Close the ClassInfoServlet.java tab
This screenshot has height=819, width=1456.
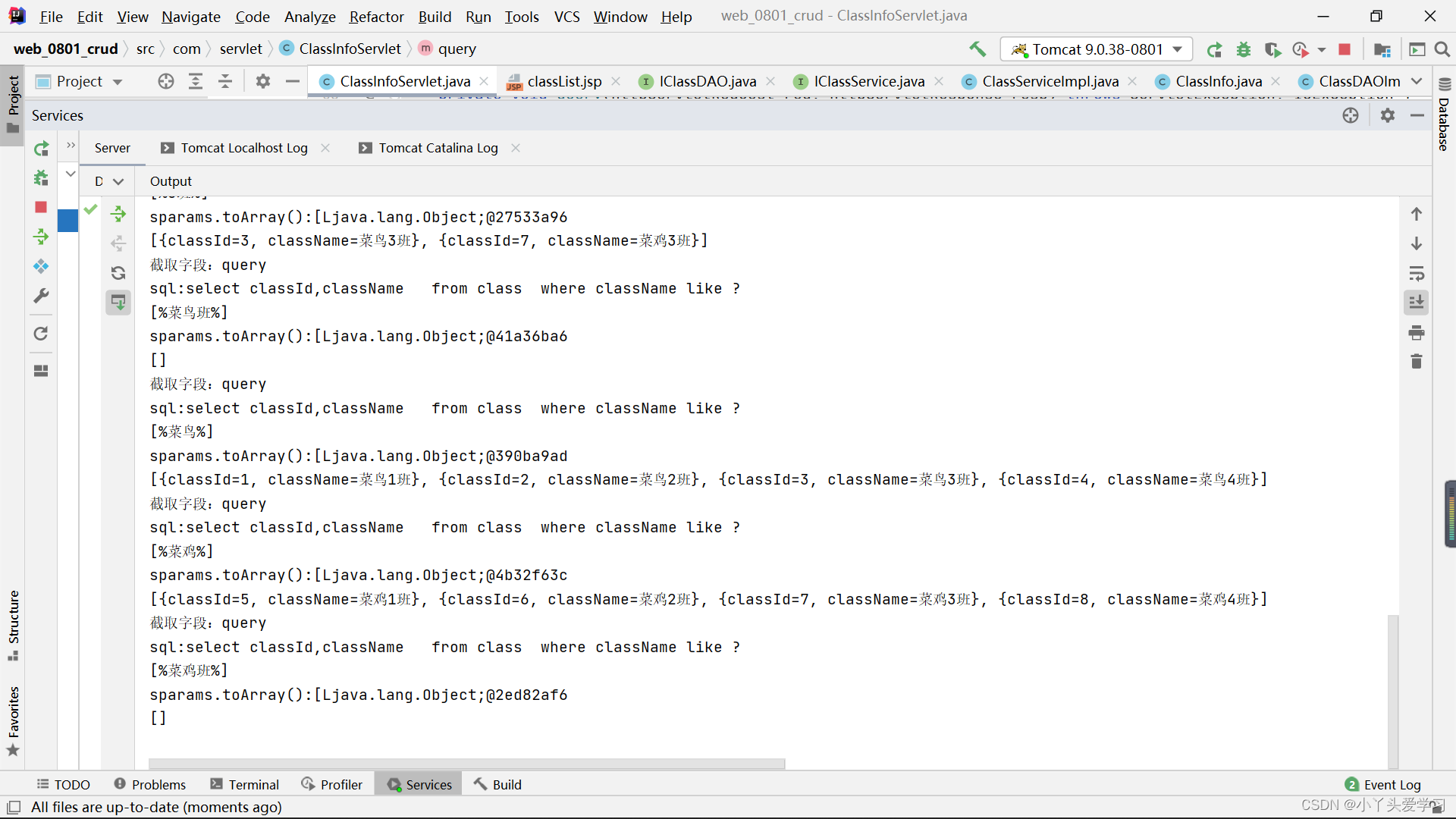[x=484, y=81]
